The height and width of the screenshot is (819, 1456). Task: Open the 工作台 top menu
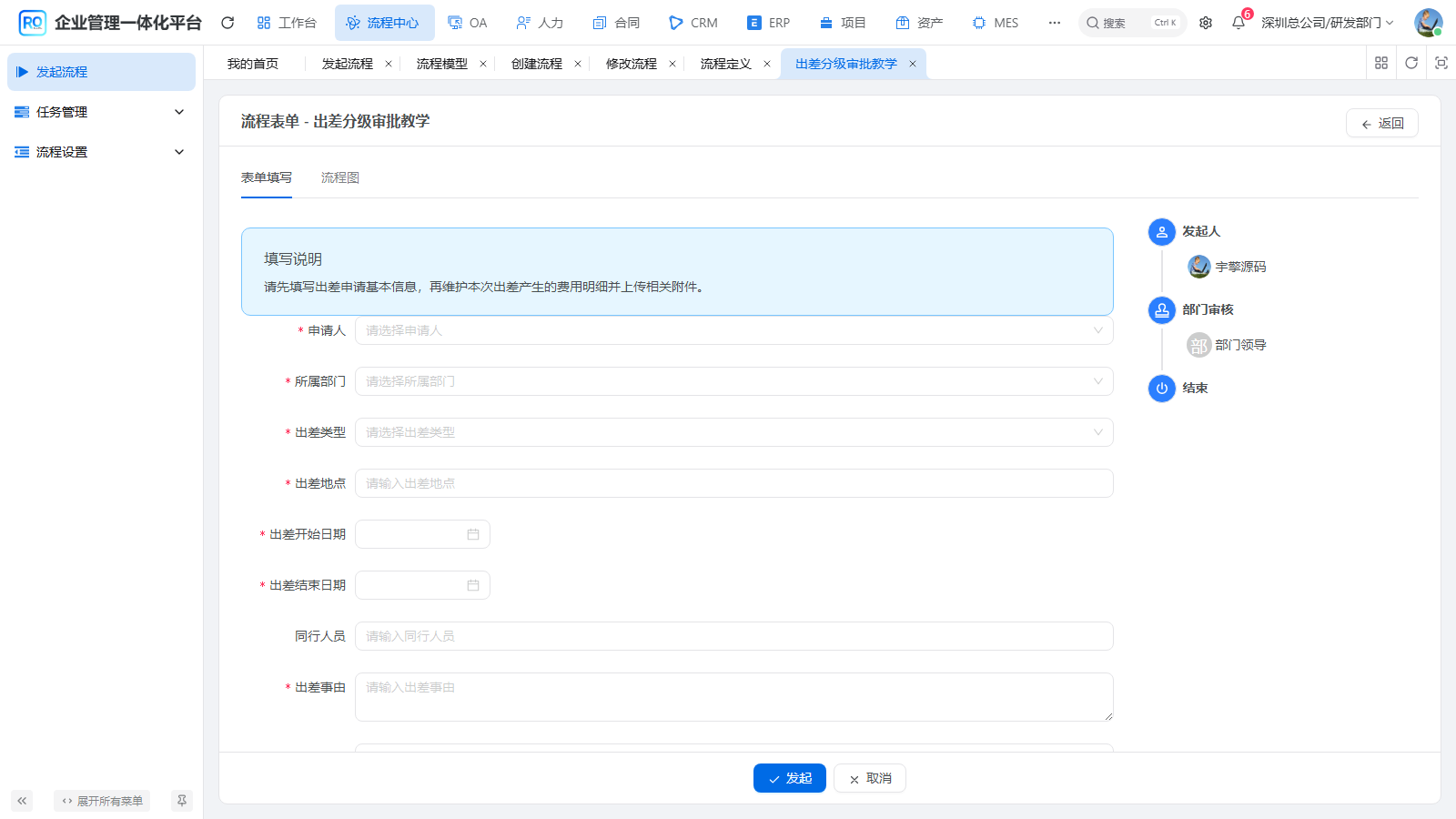tap(287, 23)
